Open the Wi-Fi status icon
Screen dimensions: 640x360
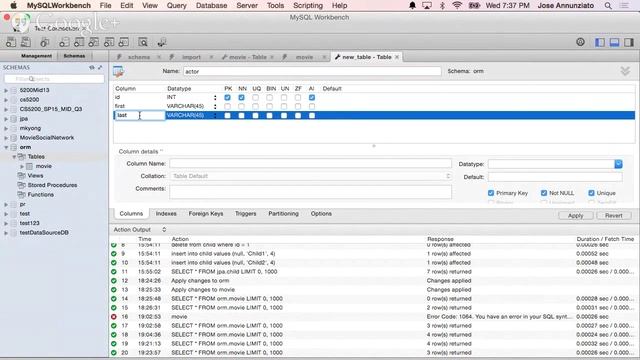click(458, 5)
